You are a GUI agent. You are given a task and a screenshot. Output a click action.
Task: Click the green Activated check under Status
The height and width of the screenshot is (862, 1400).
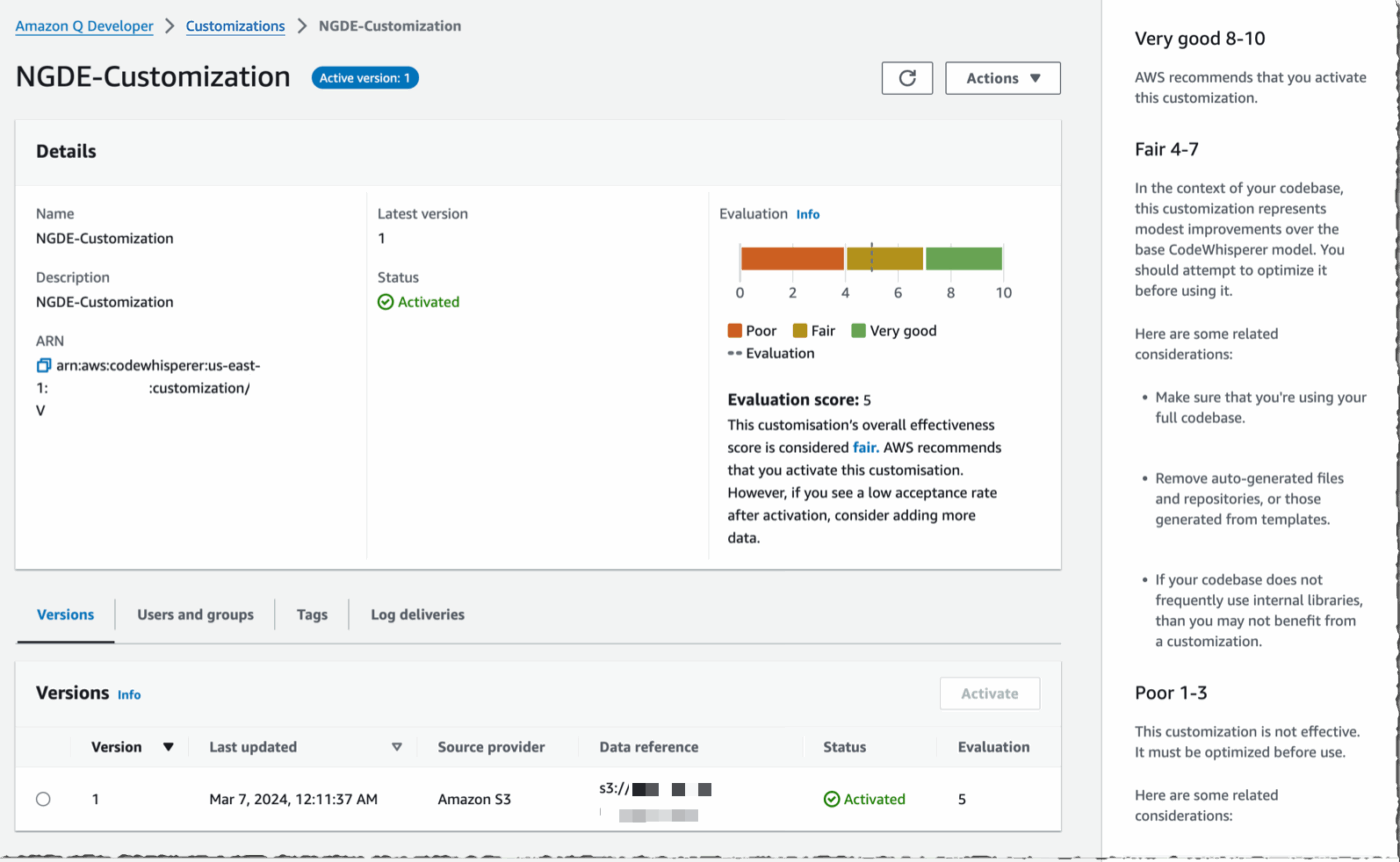pos(418,302)
